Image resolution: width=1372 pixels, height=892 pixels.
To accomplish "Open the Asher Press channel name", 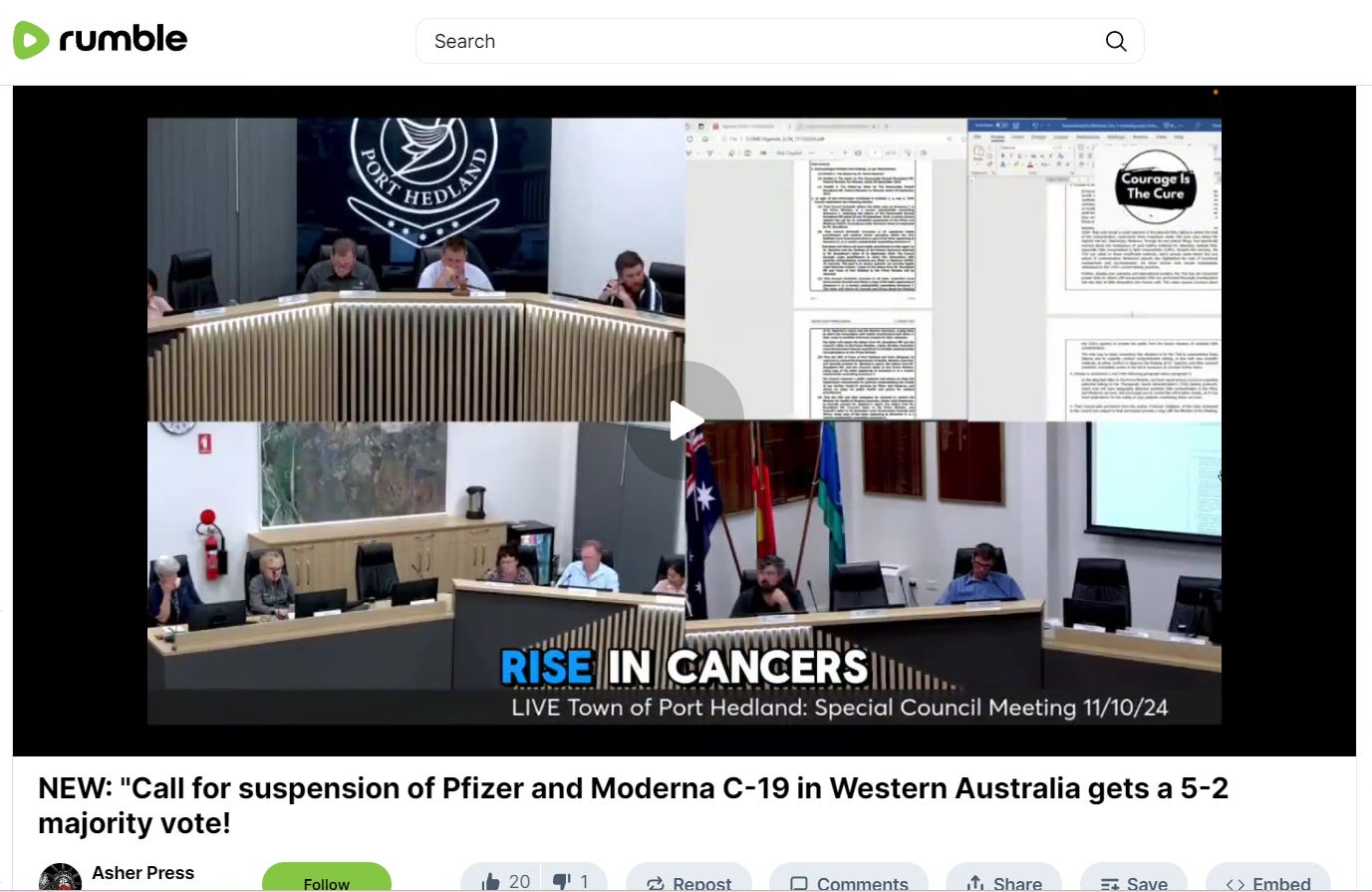I will 142,873.
